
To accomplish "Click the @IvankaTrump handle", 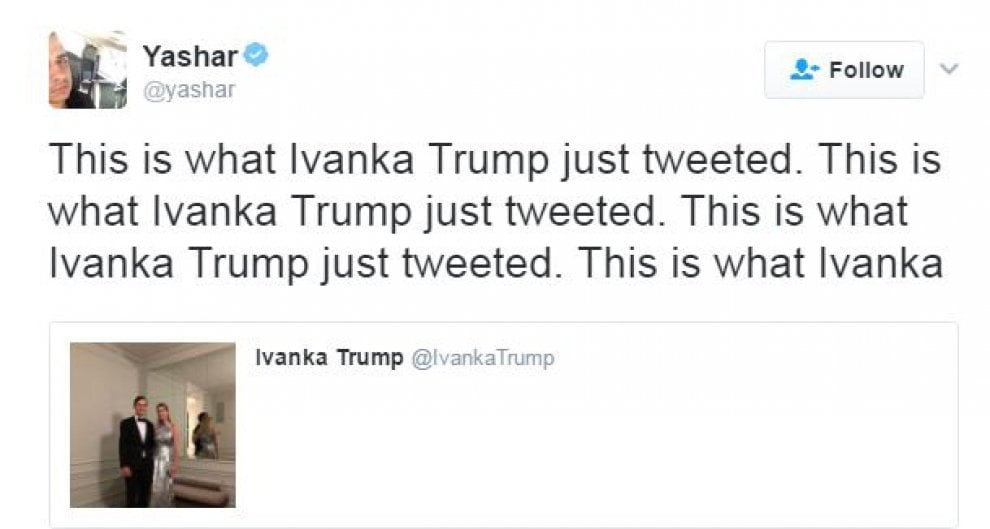I will 483,358.
